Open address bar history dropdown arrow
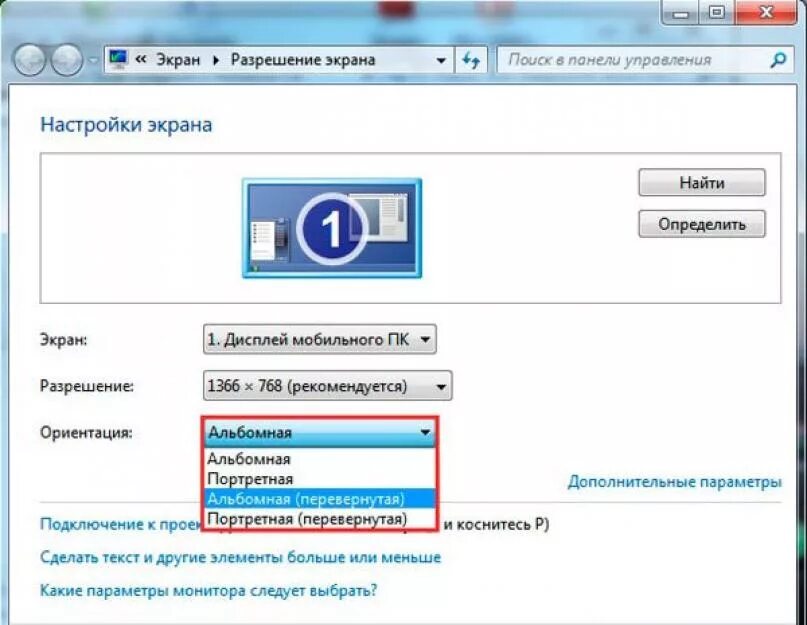The image size is (807, 625). (441, 60)
